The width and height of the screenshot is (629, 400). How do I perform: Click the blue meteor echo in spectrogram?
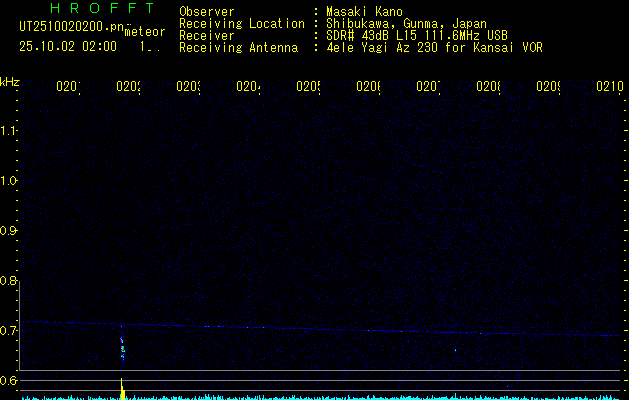pos(122,348)
